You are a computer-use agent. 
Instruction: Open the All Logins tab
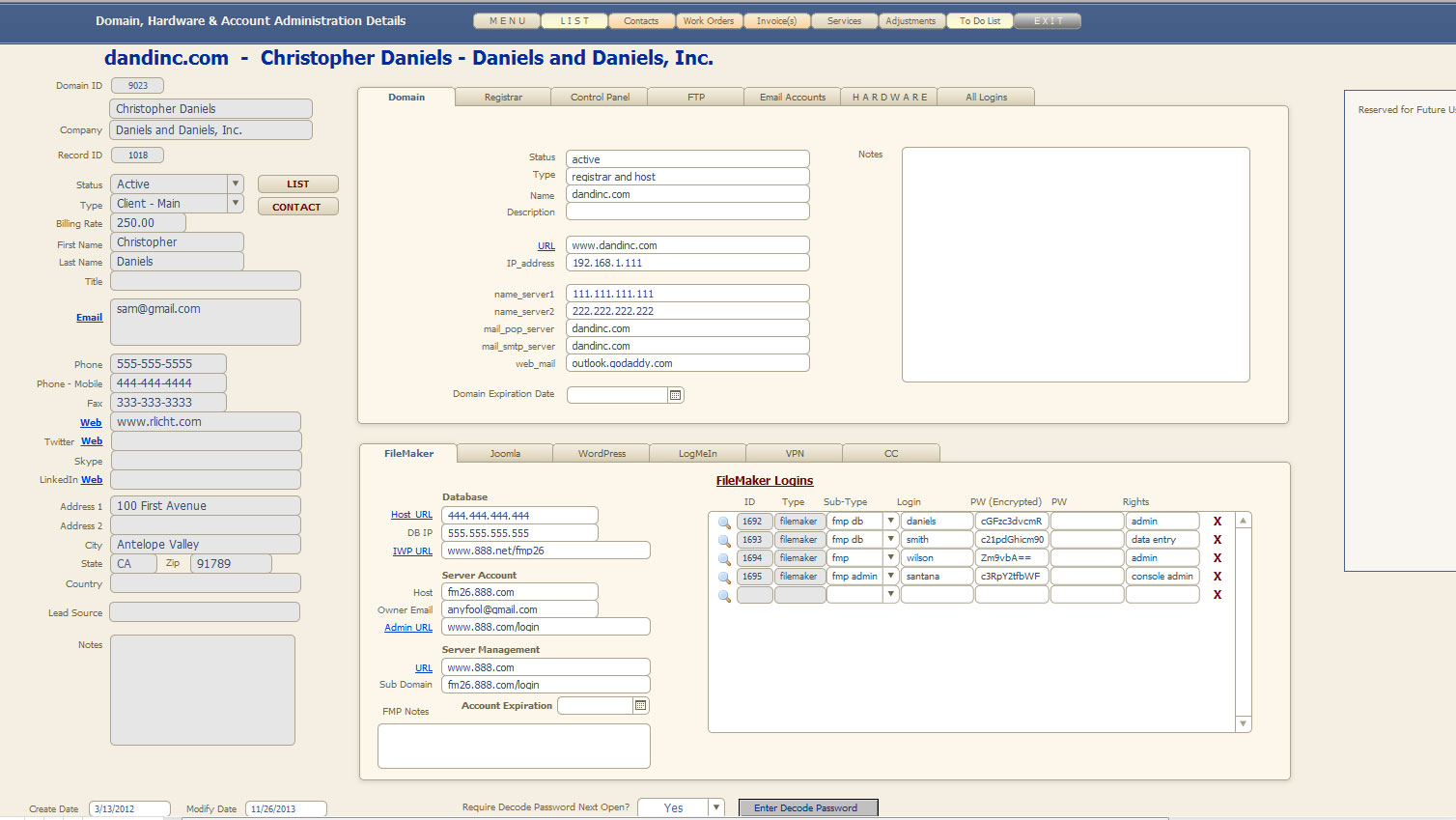click(x=986, y=97)
